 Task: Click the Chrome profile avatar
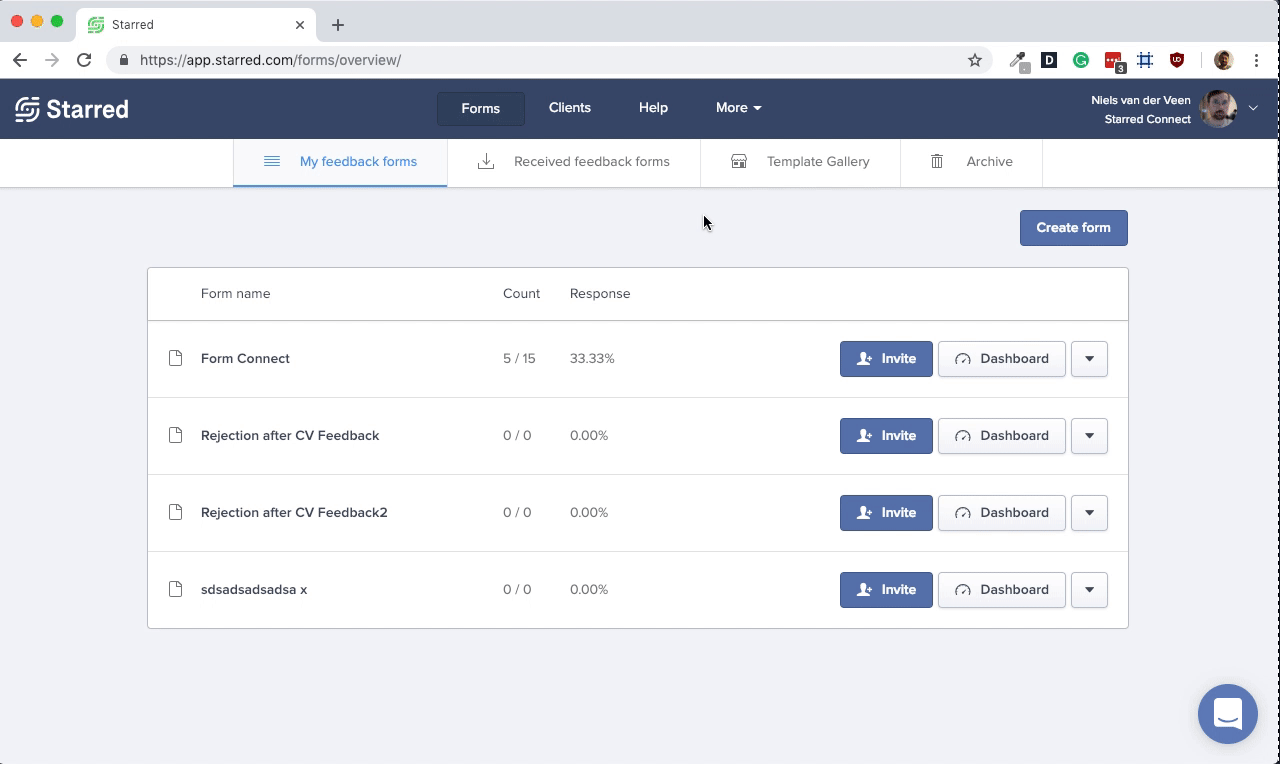point(1223,60)
